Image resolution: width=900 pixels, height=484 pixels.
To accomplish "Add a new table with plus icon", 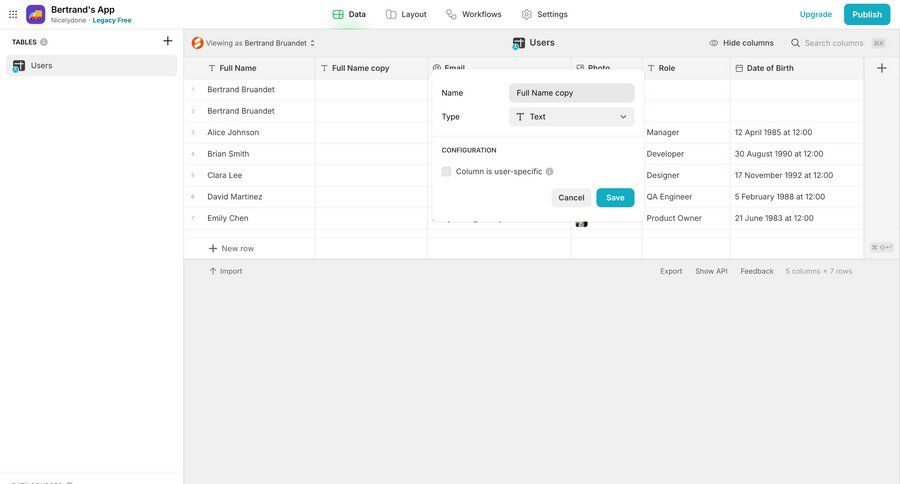I will 167,41.
